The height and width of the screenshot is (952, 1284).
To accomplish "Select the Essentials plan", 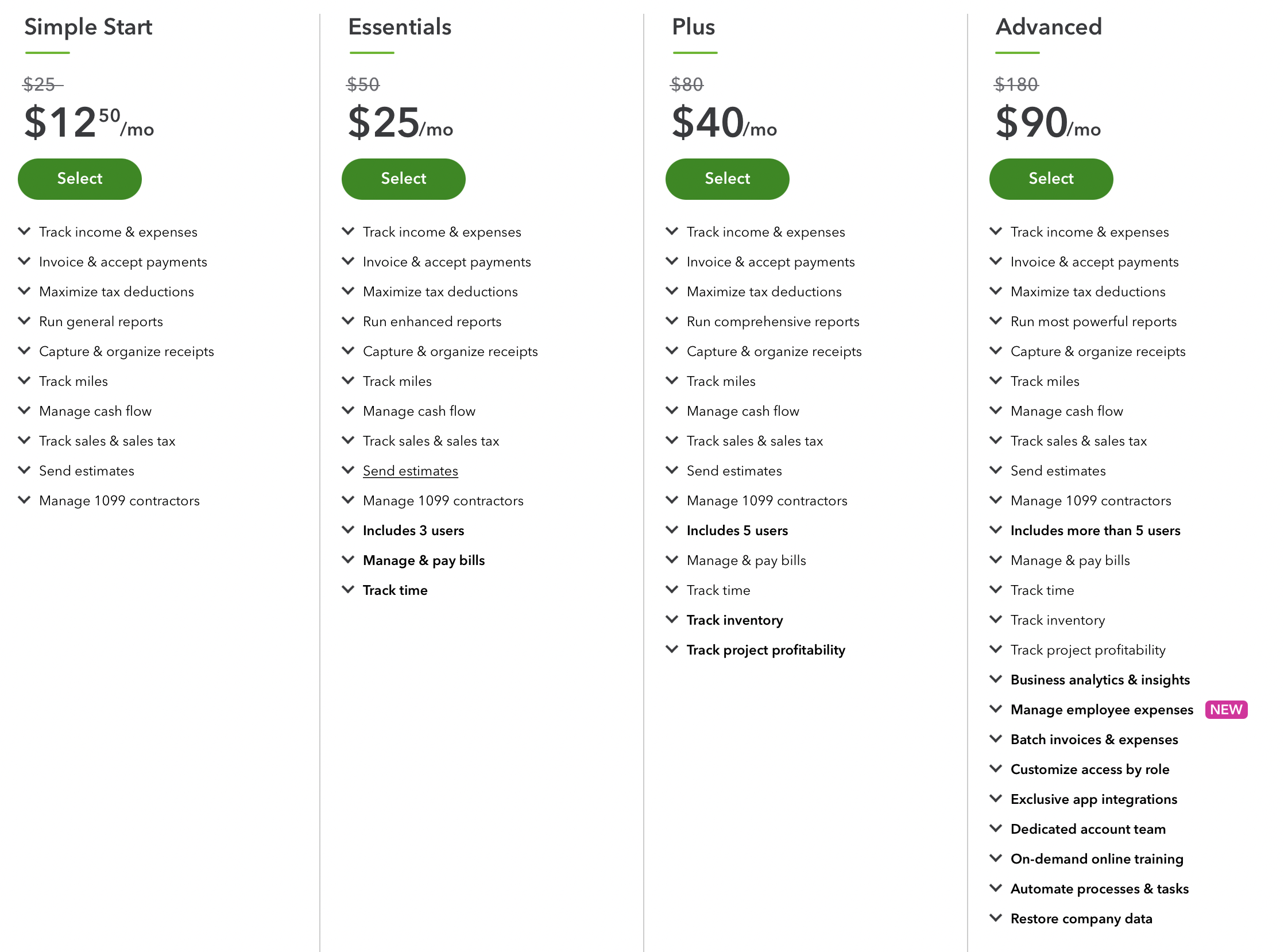I will (x=404, y=179).
